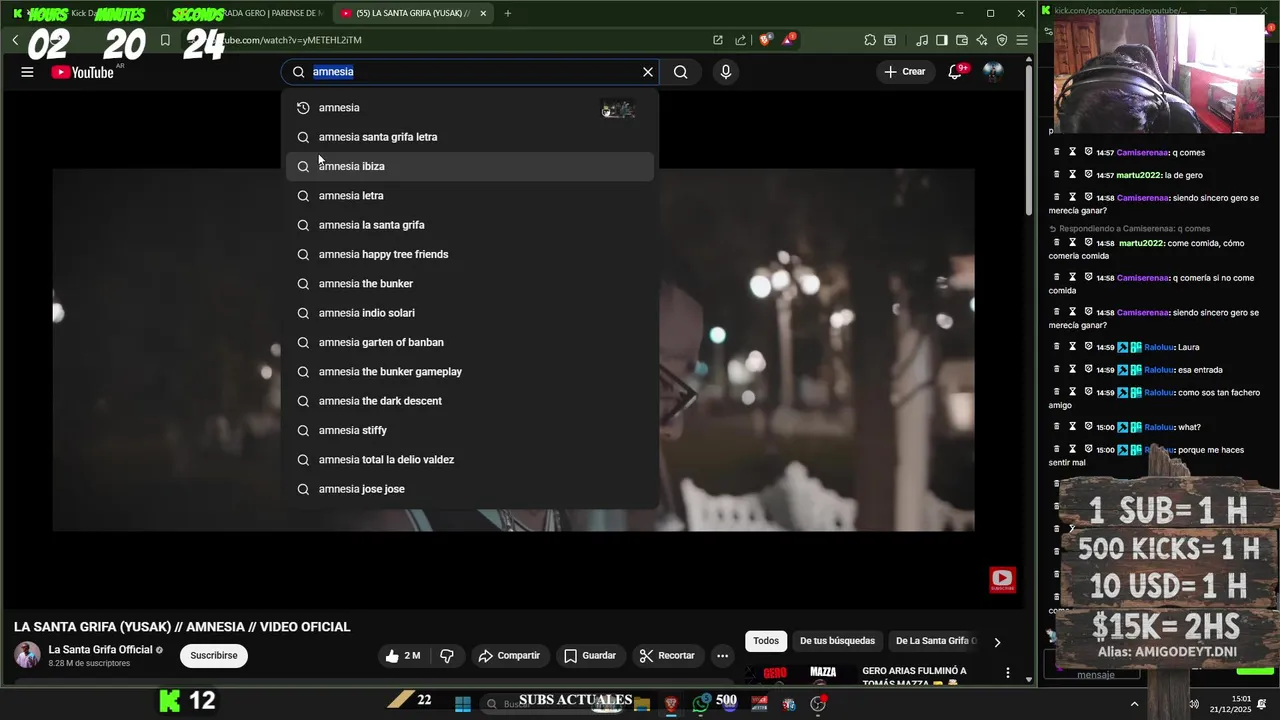Image resolution: width=1280 pixels, height=720 pixels.
Task: Select the 'De La Santa Grifa' chip
Action: (934, 641)
